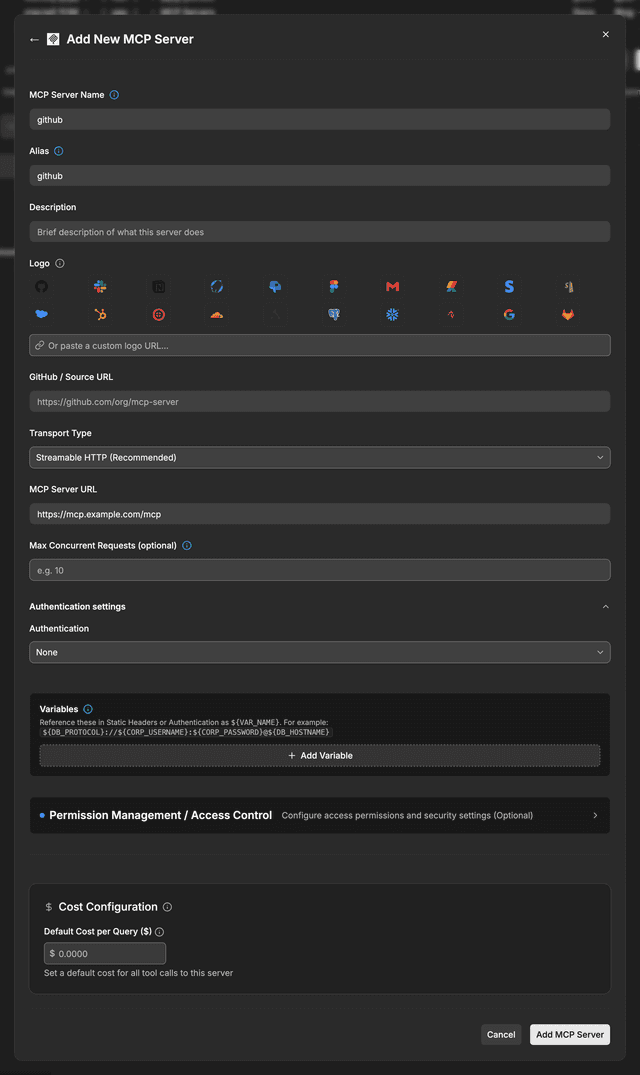Collapse the Authentication settings section
This screenshot has width=640, height=1075.
[x=605, y=607]
